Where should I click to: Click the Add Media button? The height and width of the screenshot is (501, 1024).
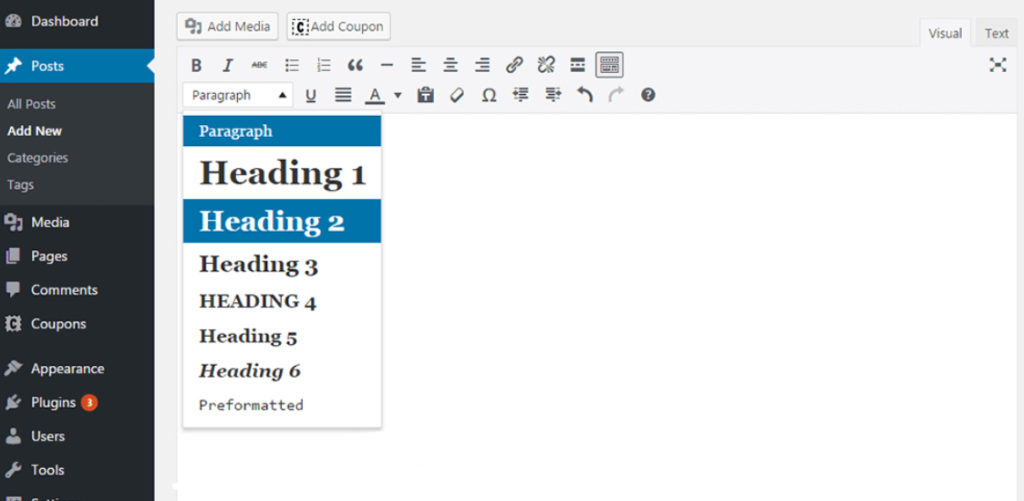[227, 26]
